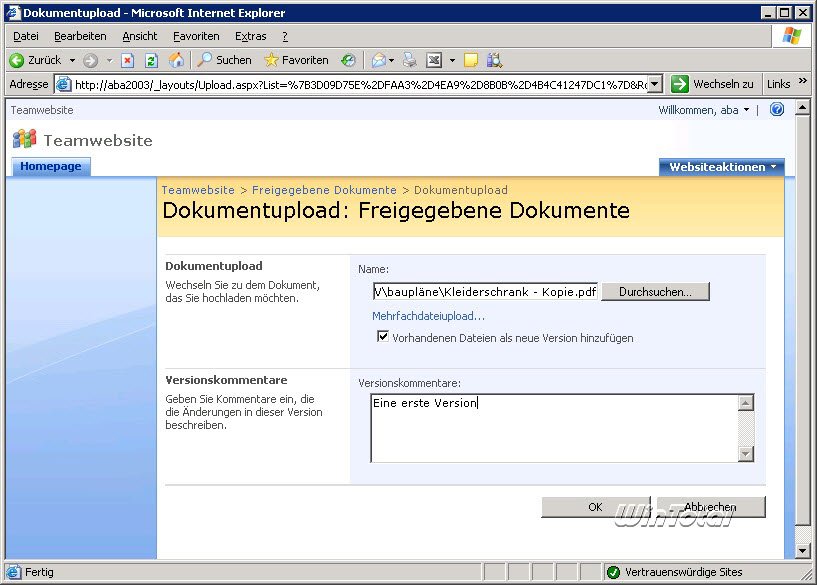Image resolution: width=817 pixels, height=585 pixels.
Task: Click the Durchsuchen... button
Action: coord(655,292)
